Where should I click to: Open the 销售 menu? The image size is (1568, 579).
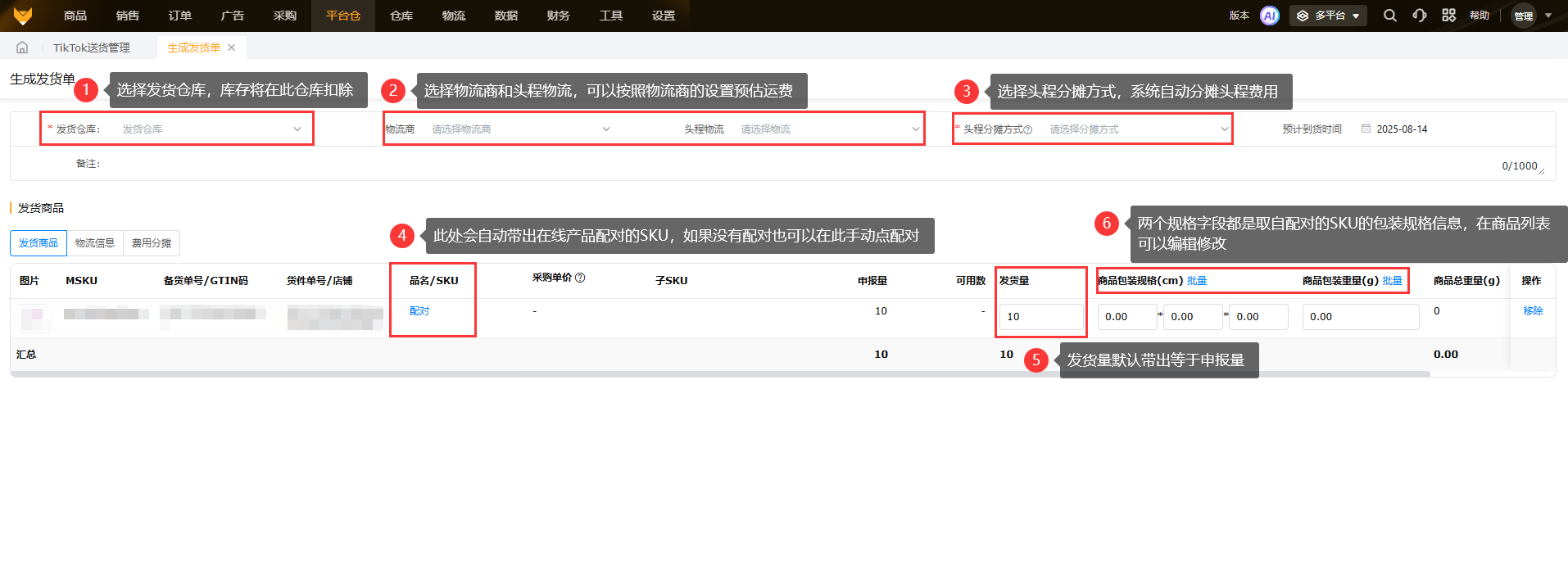click(128, 16)
